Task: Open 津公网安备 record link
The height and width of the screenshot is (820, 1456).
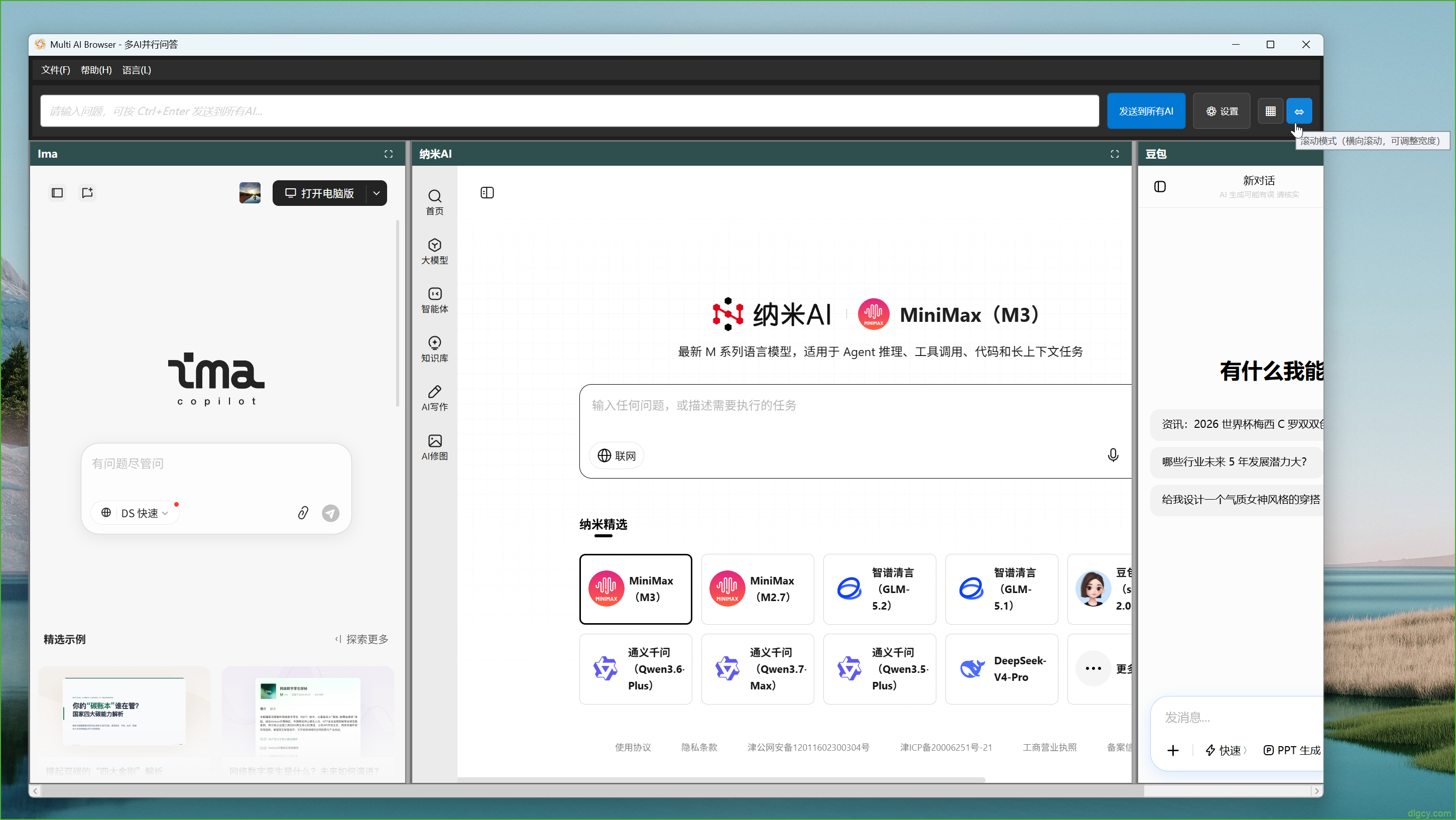Action: click(x=808, y=747)
